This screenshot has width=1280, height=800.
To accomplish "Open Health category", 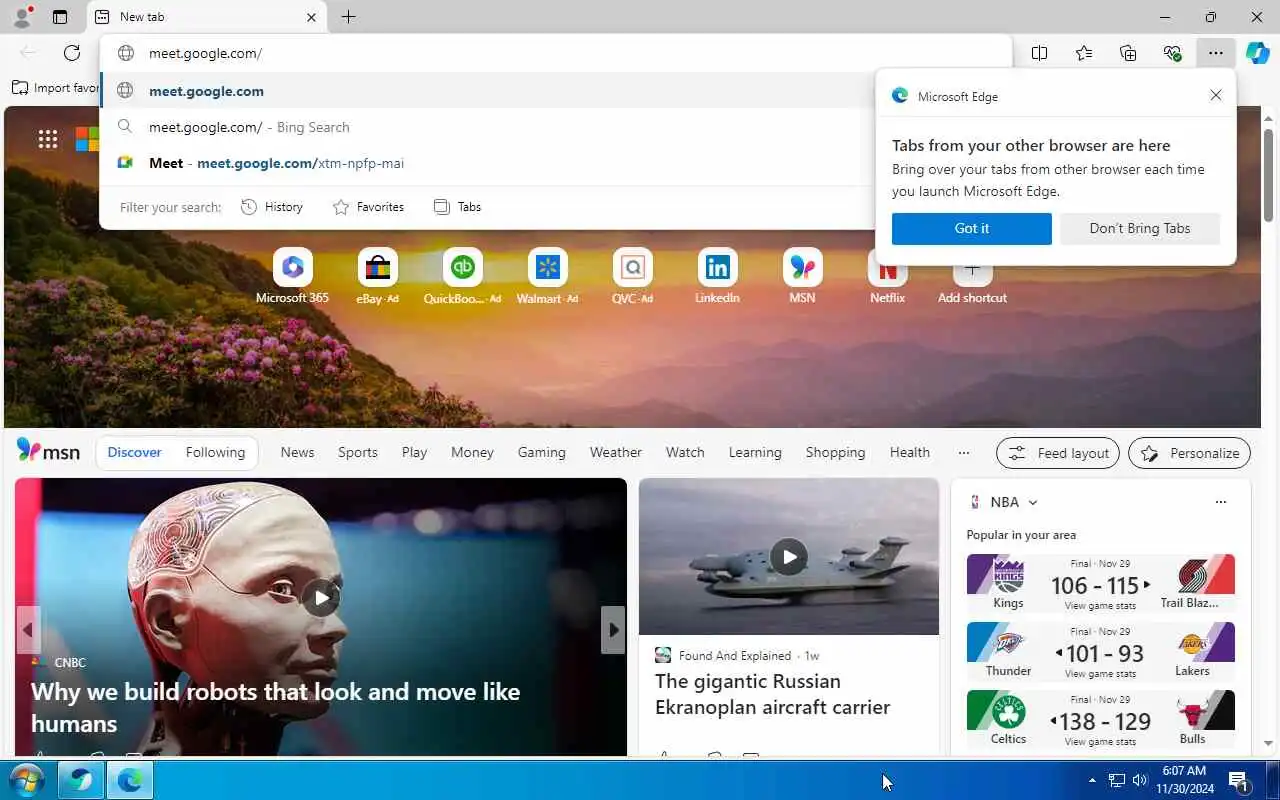I will [x=910, y=452].
